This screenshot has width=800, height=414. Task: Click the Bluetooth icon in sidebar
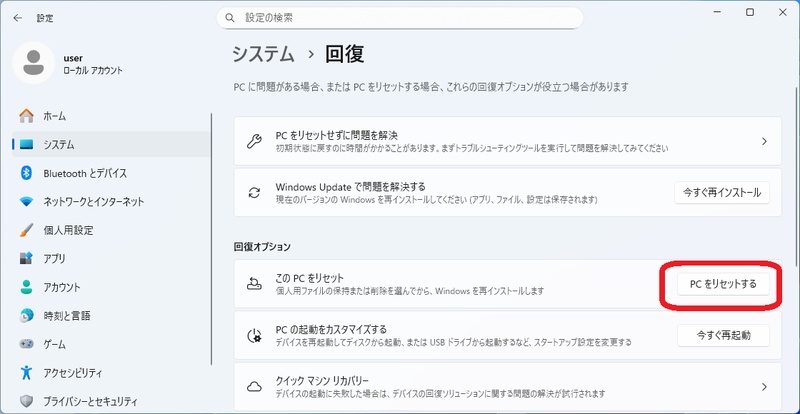coord(27,173)
